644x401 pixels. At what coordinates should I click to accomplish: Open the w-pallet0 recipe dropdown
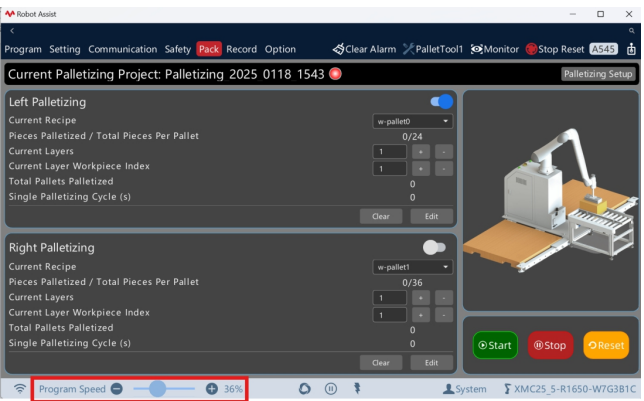tap(412, 121)
